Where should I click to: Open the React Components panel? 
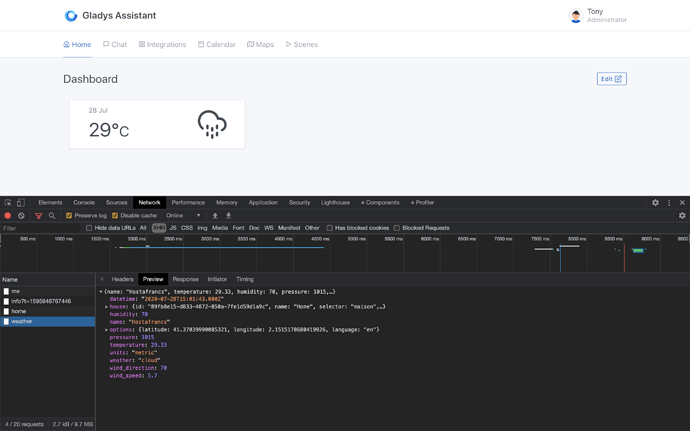coord(380,203)
